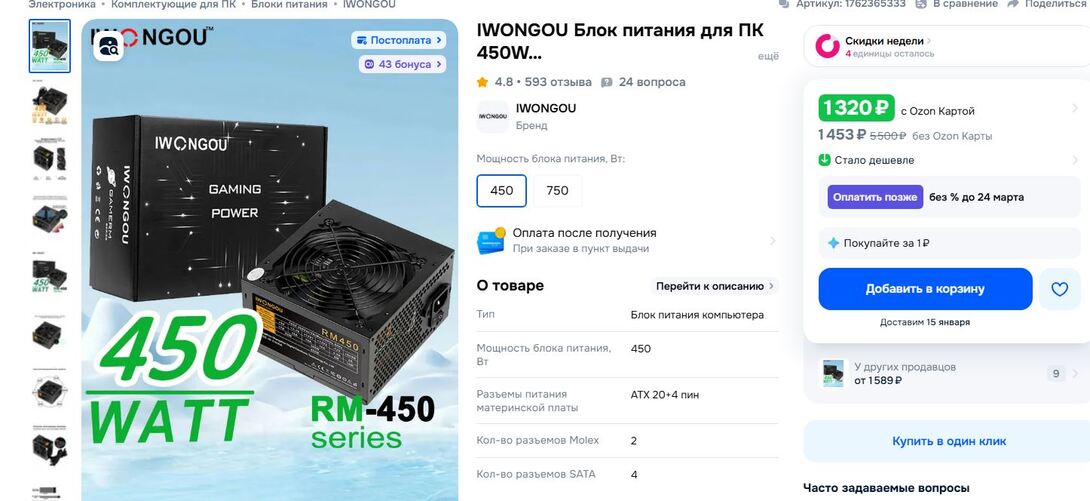This screenshot has height=501, width=1090.
Task: Add item to favorites with heart icon
Action: pyautogui.click(x=1059, y=289)
